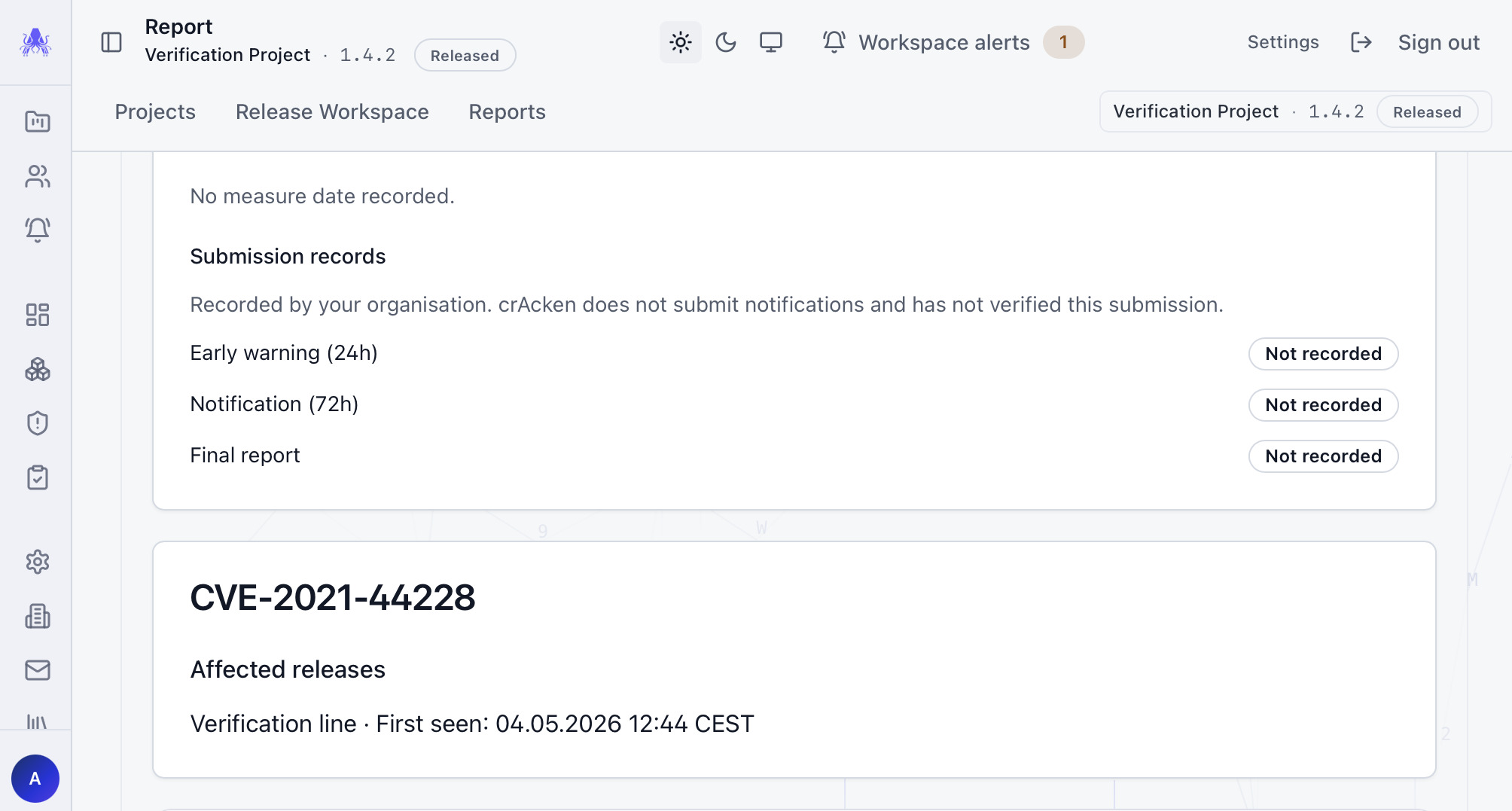Click Affected releases heading
This screenshot has height=811, width=1512.
(288, 669)
